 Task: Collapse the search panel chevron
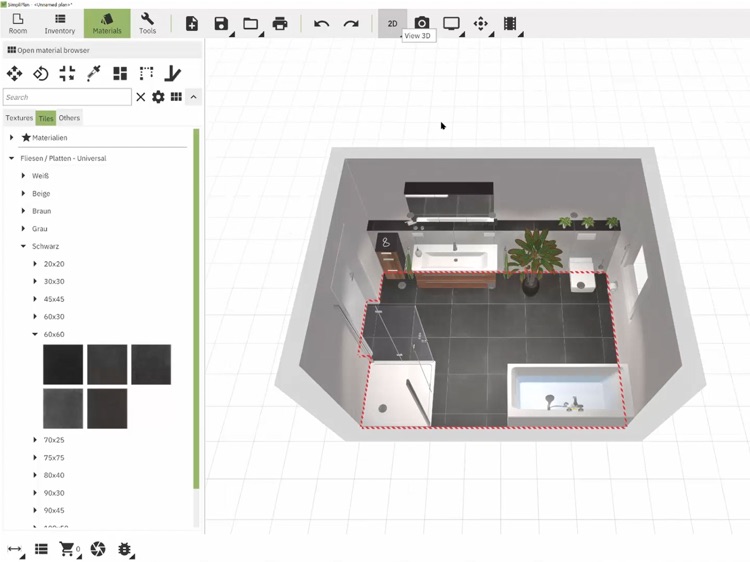pos(193,97)
